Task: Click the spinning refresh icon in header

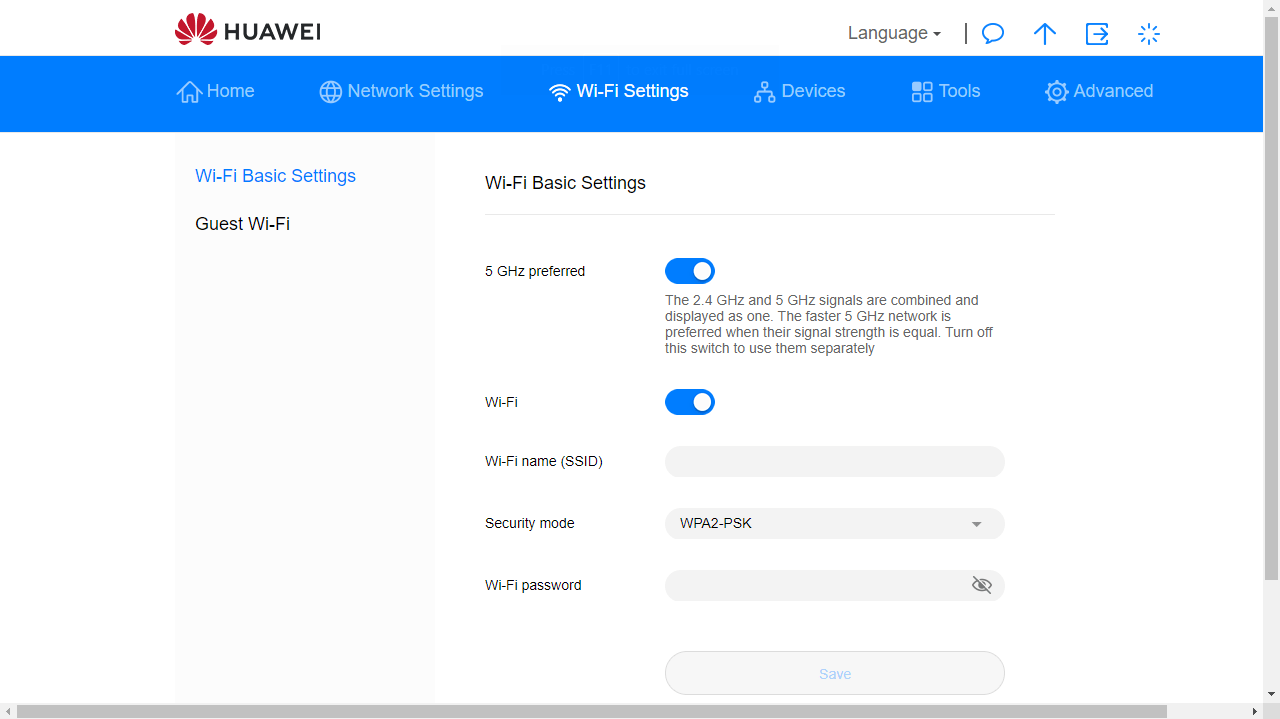Action: coord(1148,33)
